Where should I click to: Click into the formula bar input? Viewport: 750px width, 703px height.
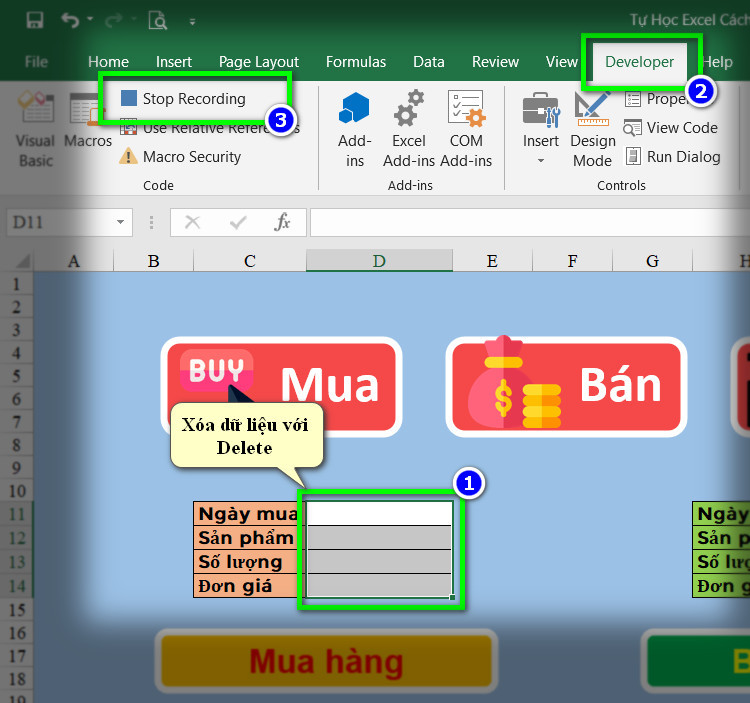(529, 222)
